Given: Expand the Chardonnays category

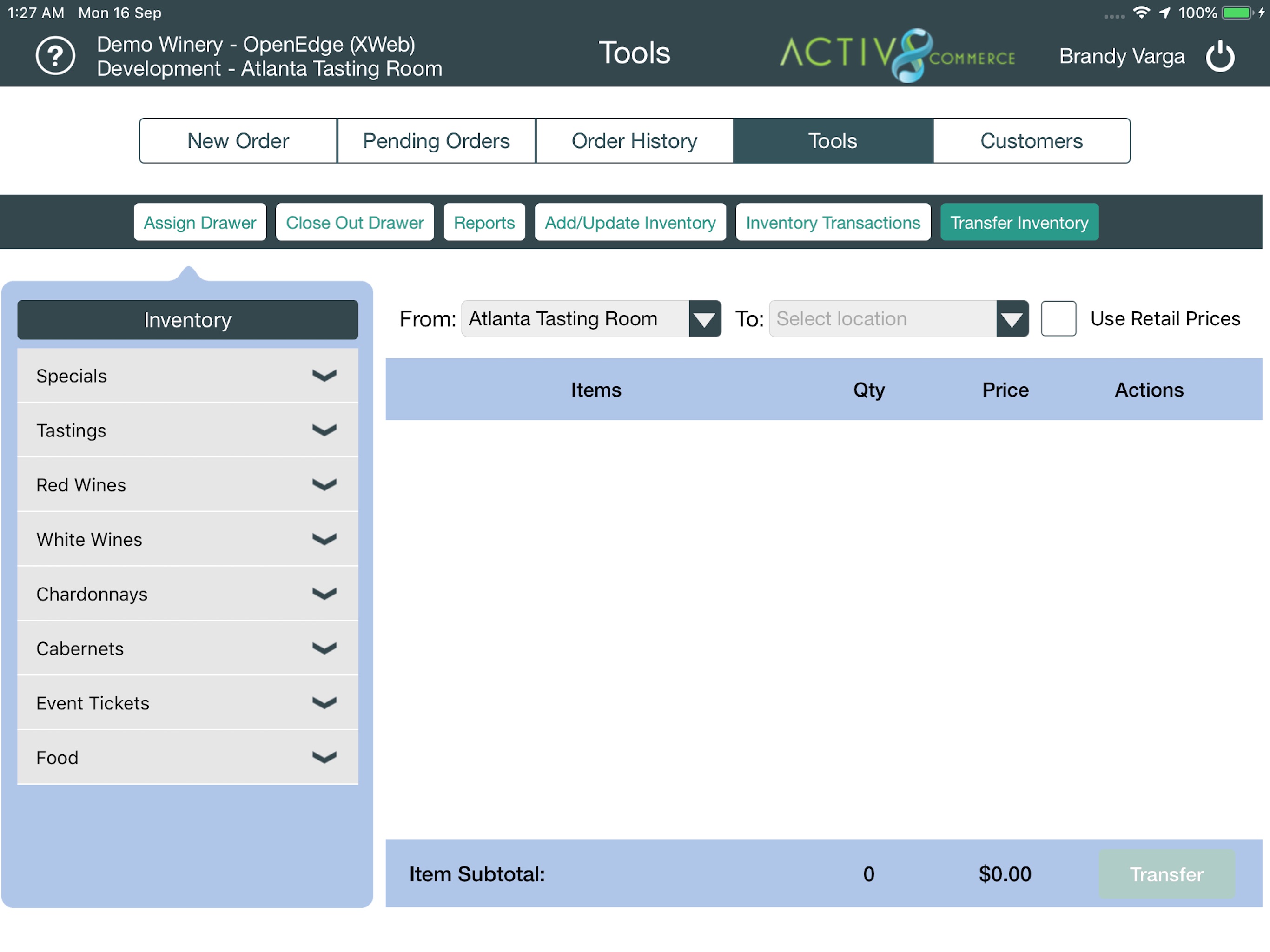Looking at the screenshot, I should [x=188, y=594].
